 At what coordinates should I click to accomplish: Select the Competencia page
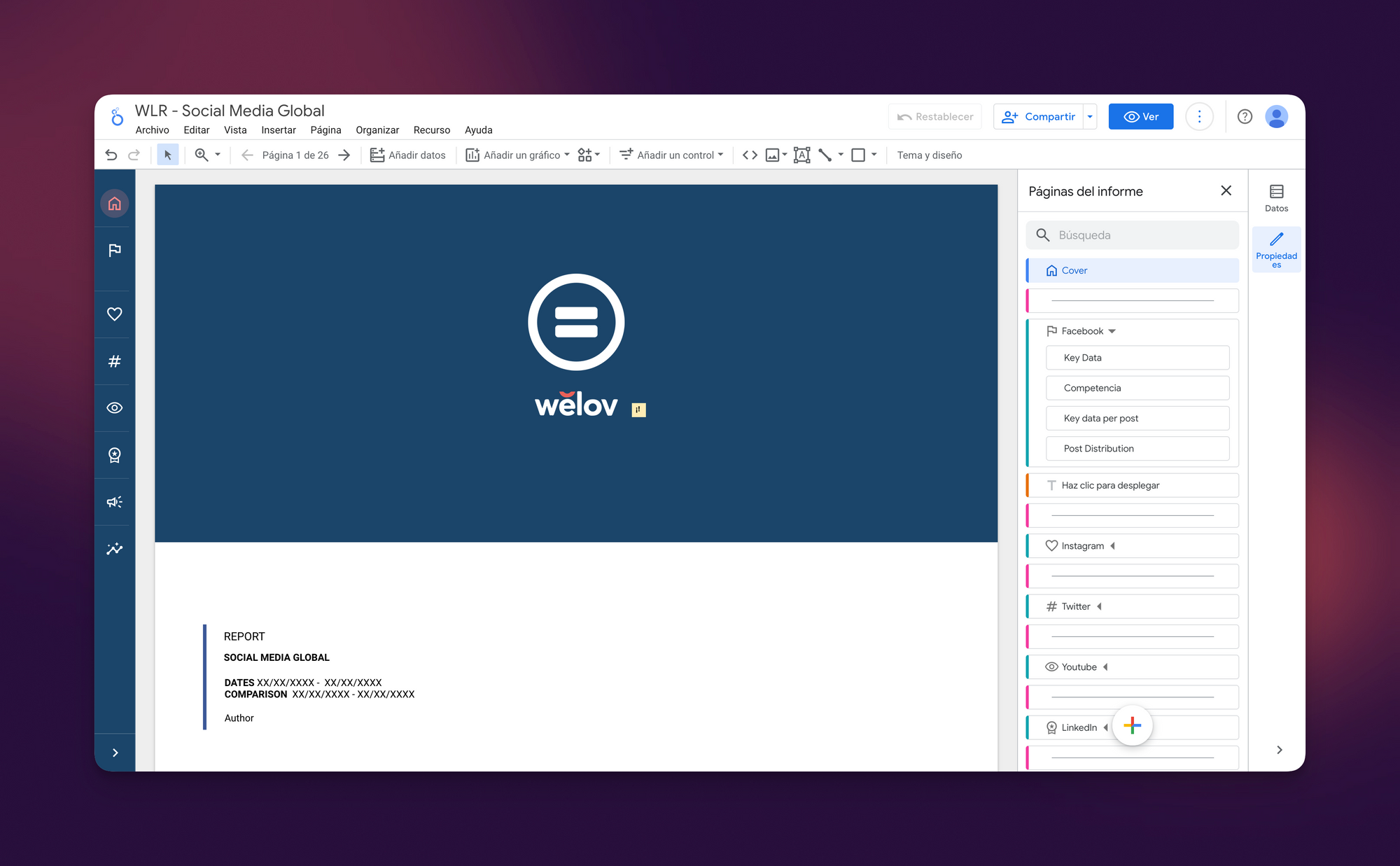point(1137,388)
